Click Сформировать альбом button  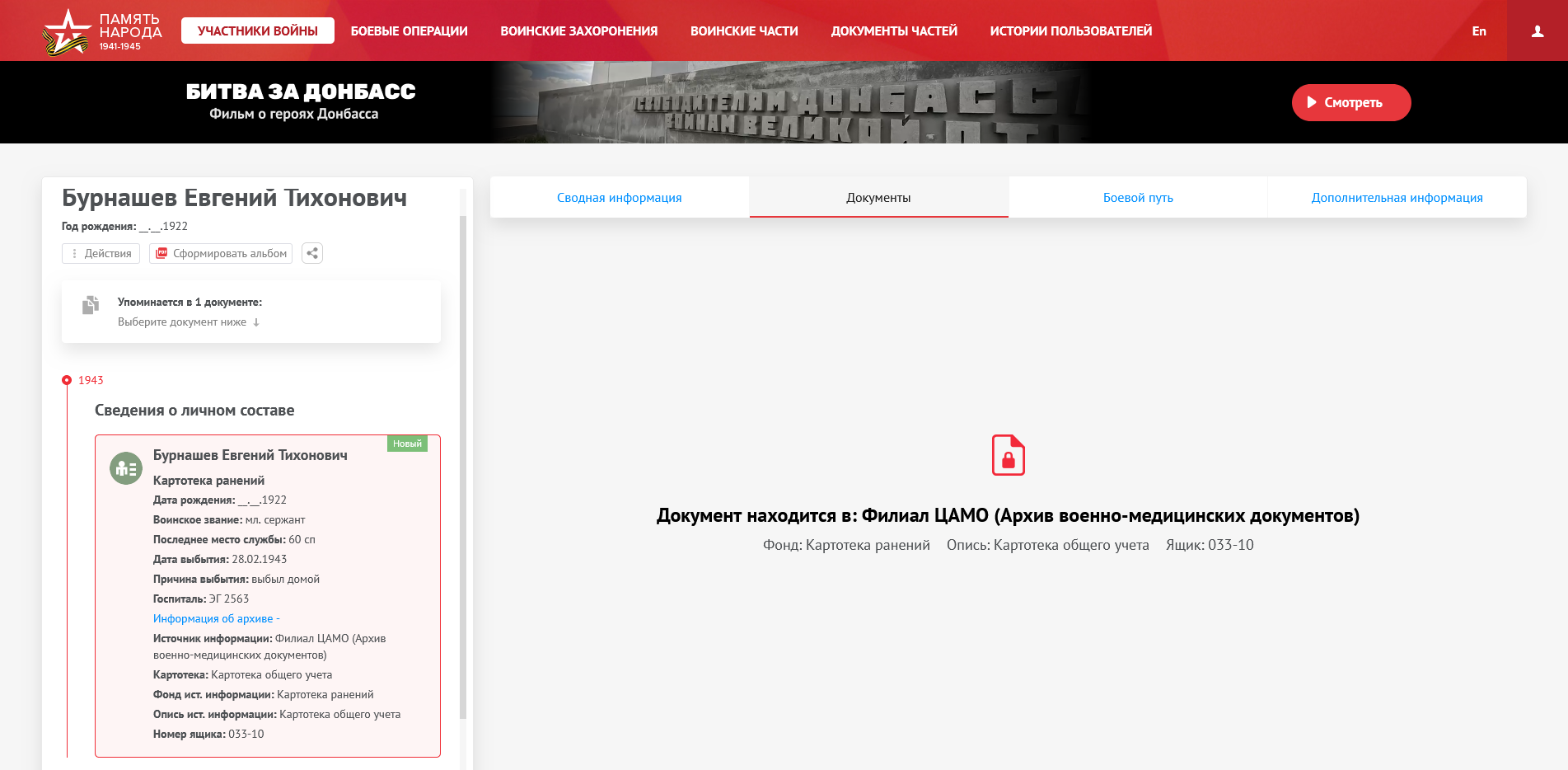coord(221,253)
